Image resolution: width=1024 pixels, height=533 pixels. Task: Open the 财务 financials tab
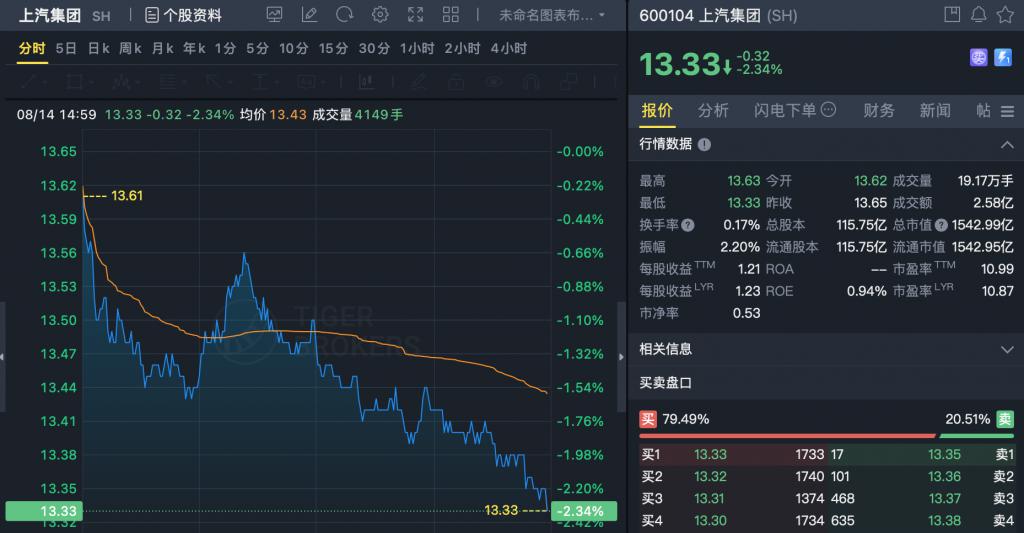tap(879, 110)
